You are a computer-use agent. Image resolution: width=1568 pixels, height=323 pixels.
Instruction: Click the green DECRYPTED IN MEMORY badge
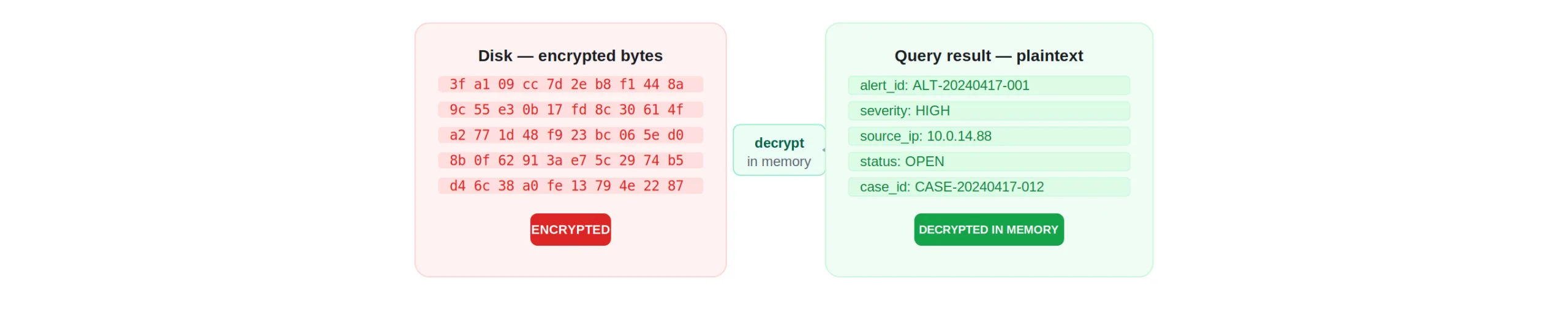[x=989, y=230]
